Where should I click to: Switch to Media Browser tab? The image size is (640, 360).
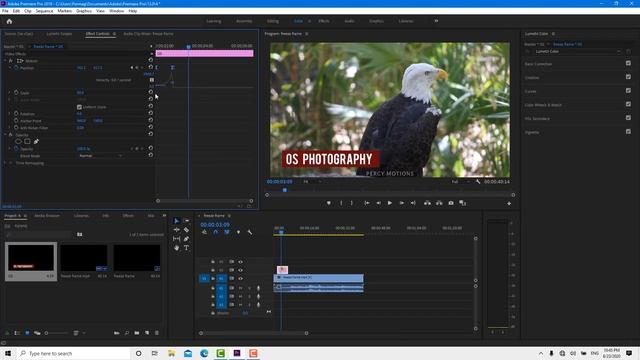click(x=47, y=216)
